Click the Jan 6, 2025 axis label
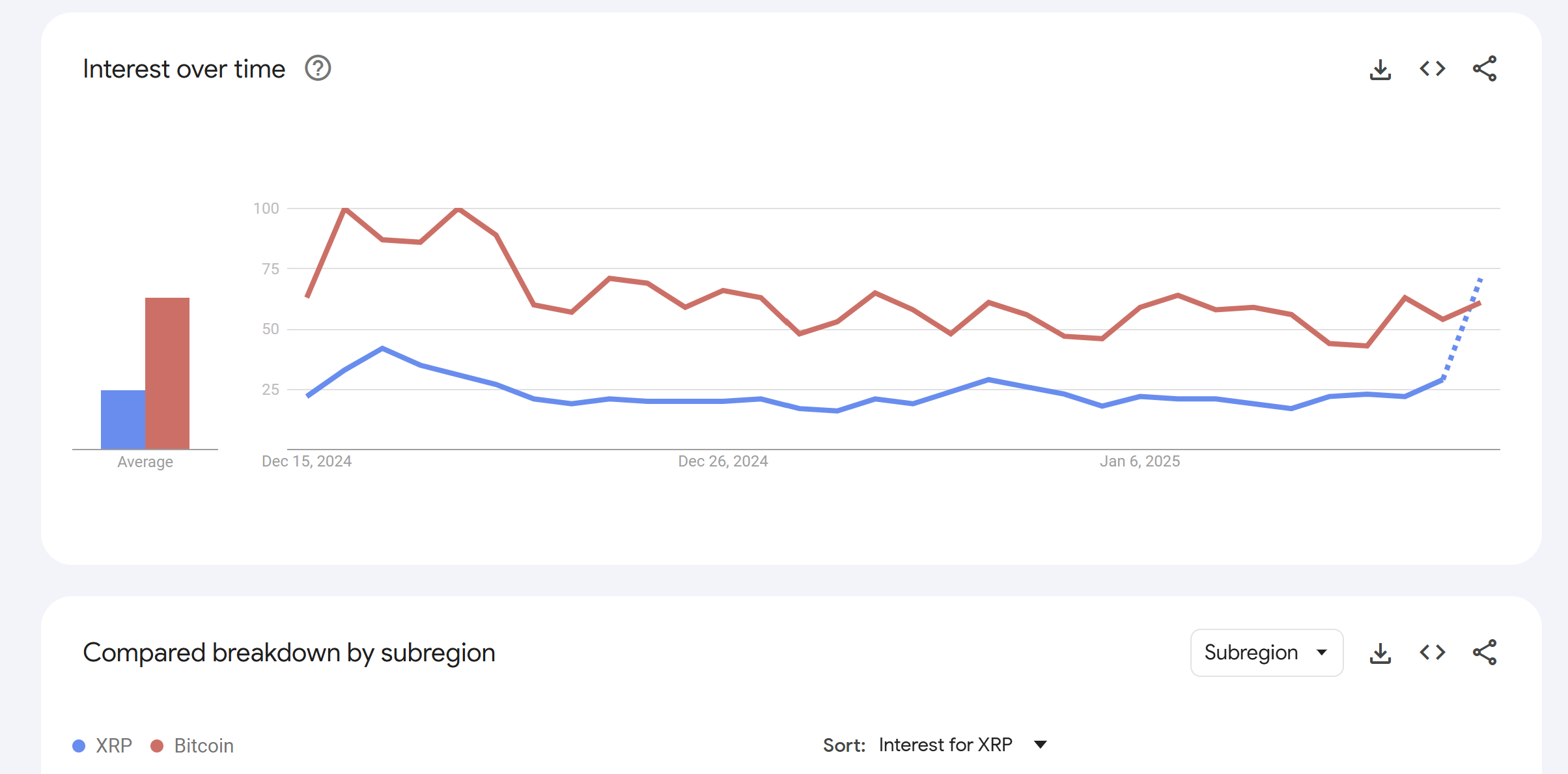The image size is (1568, 774). click(1140, 461)
